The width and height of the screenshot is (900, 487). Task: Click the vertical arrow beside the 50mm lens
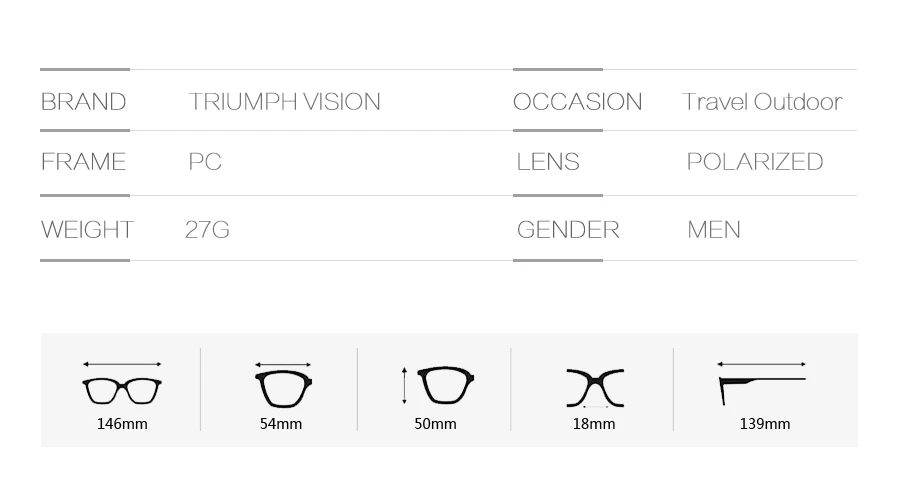[x=404, y=385]
